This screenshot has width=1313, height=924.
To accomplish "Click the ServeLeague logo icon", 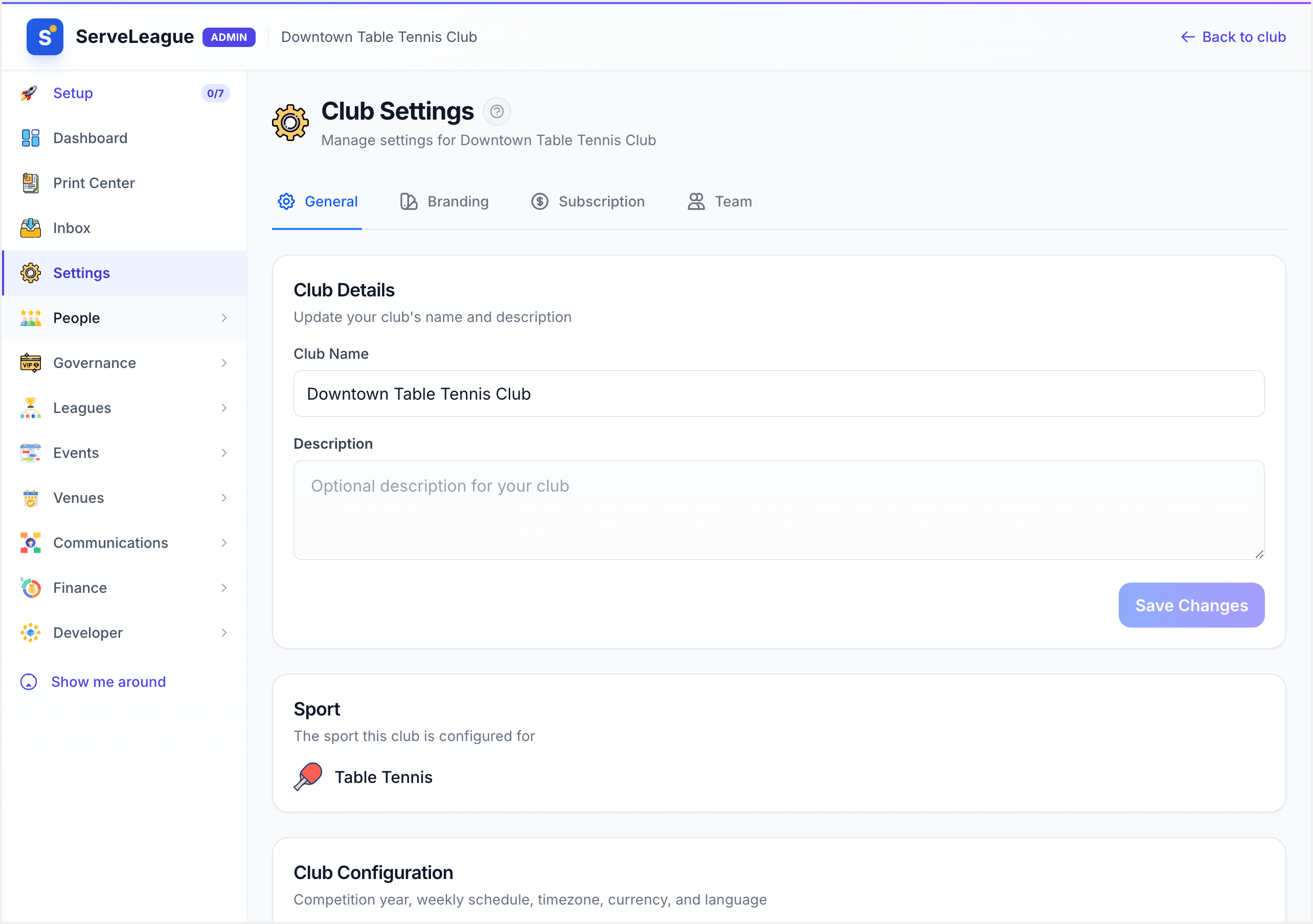I will click(x=44, y=37).
